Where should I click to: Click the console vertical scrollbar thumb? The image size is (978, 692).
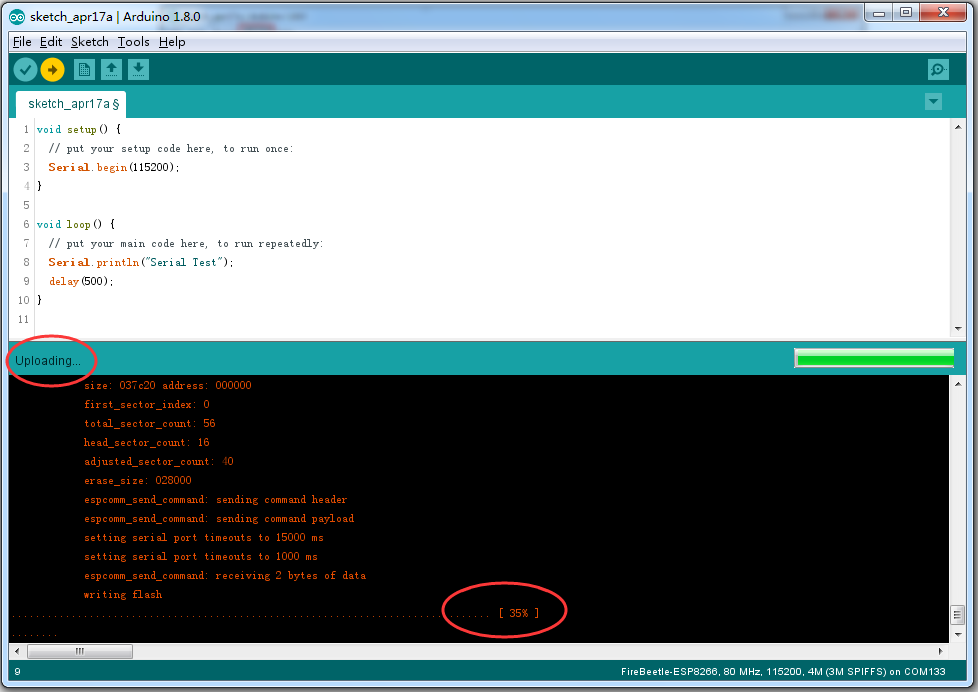tap(958, 615)
